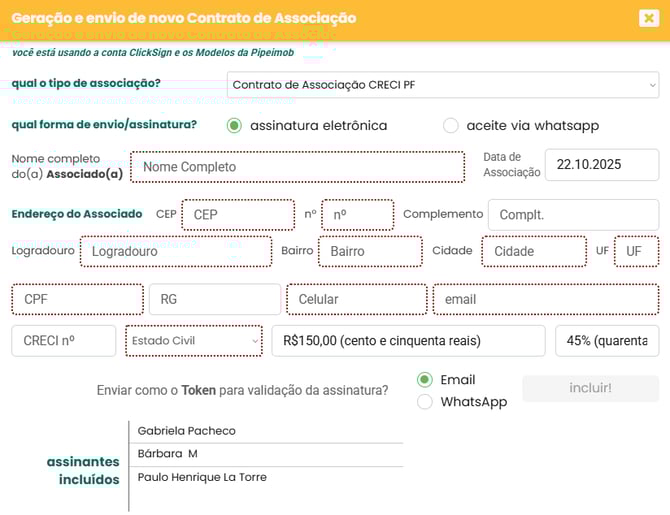Expand the Estado Civil dropdown
This screenshot has height=515, width=670.
(x=194, y=341)
